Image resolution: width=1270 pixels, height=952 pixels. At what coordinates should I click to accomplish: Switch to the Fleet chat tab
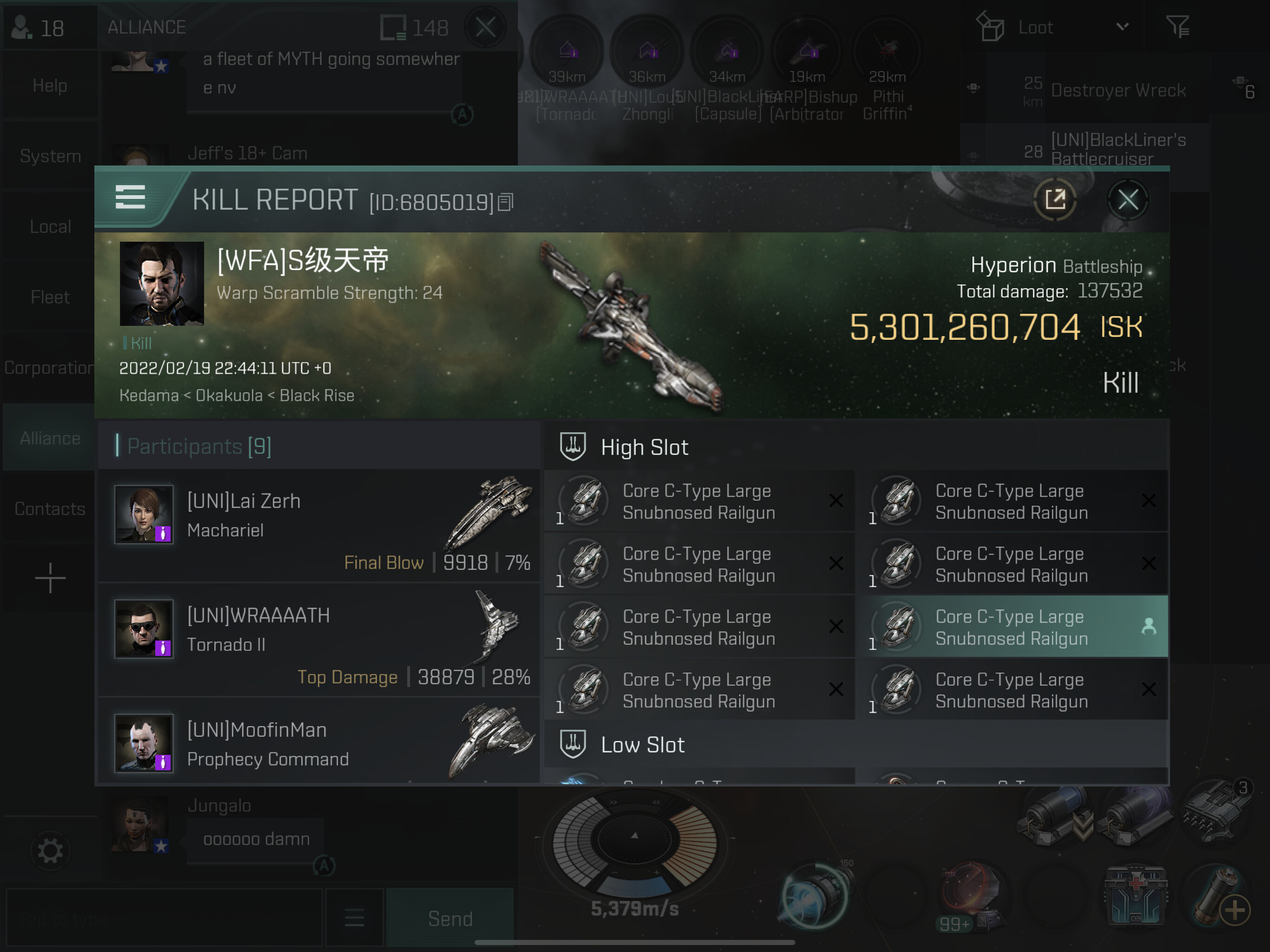[50, 297]
